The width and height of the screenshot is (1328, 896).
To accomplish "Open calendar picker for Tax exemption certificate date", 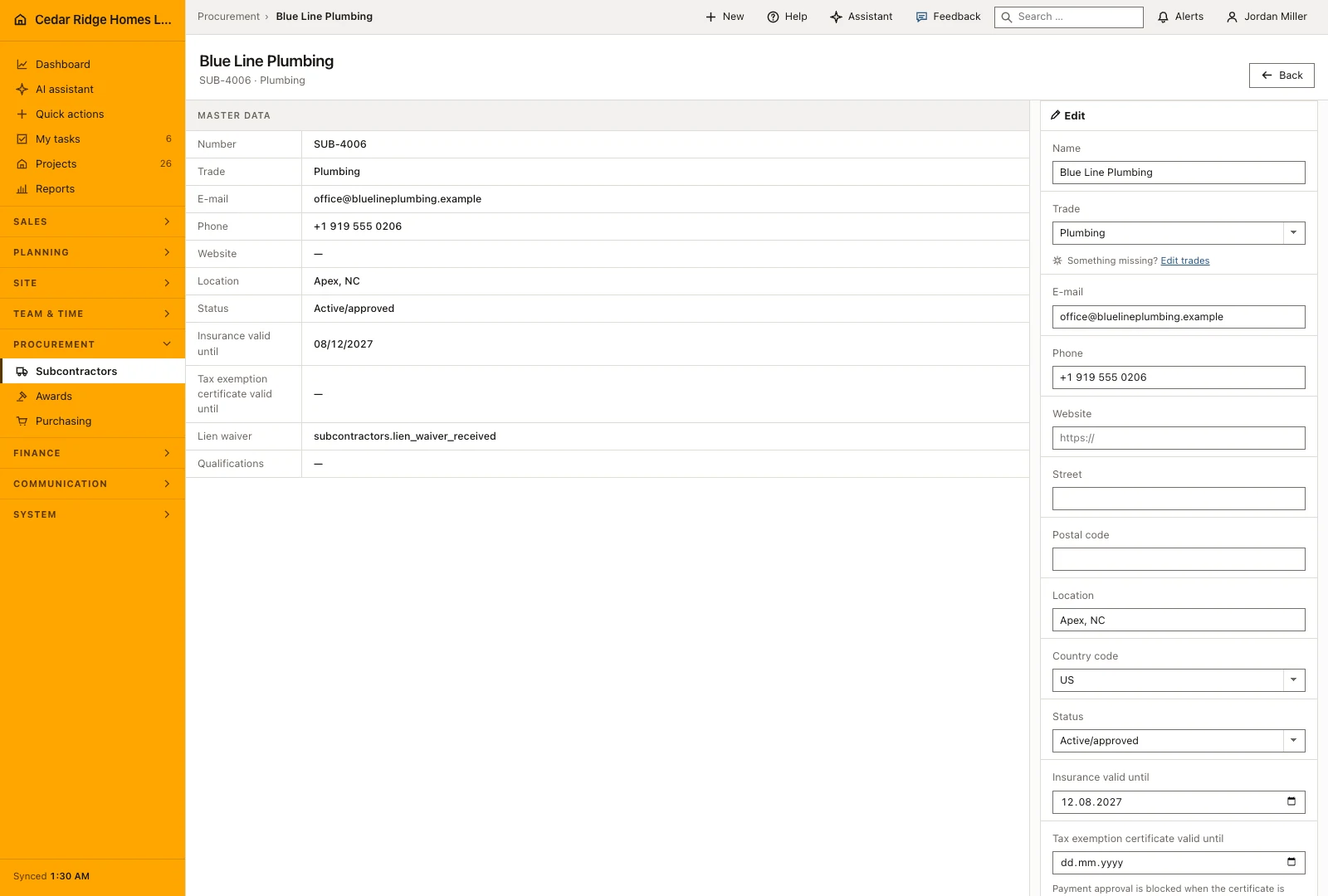I will click(1291, 862).
